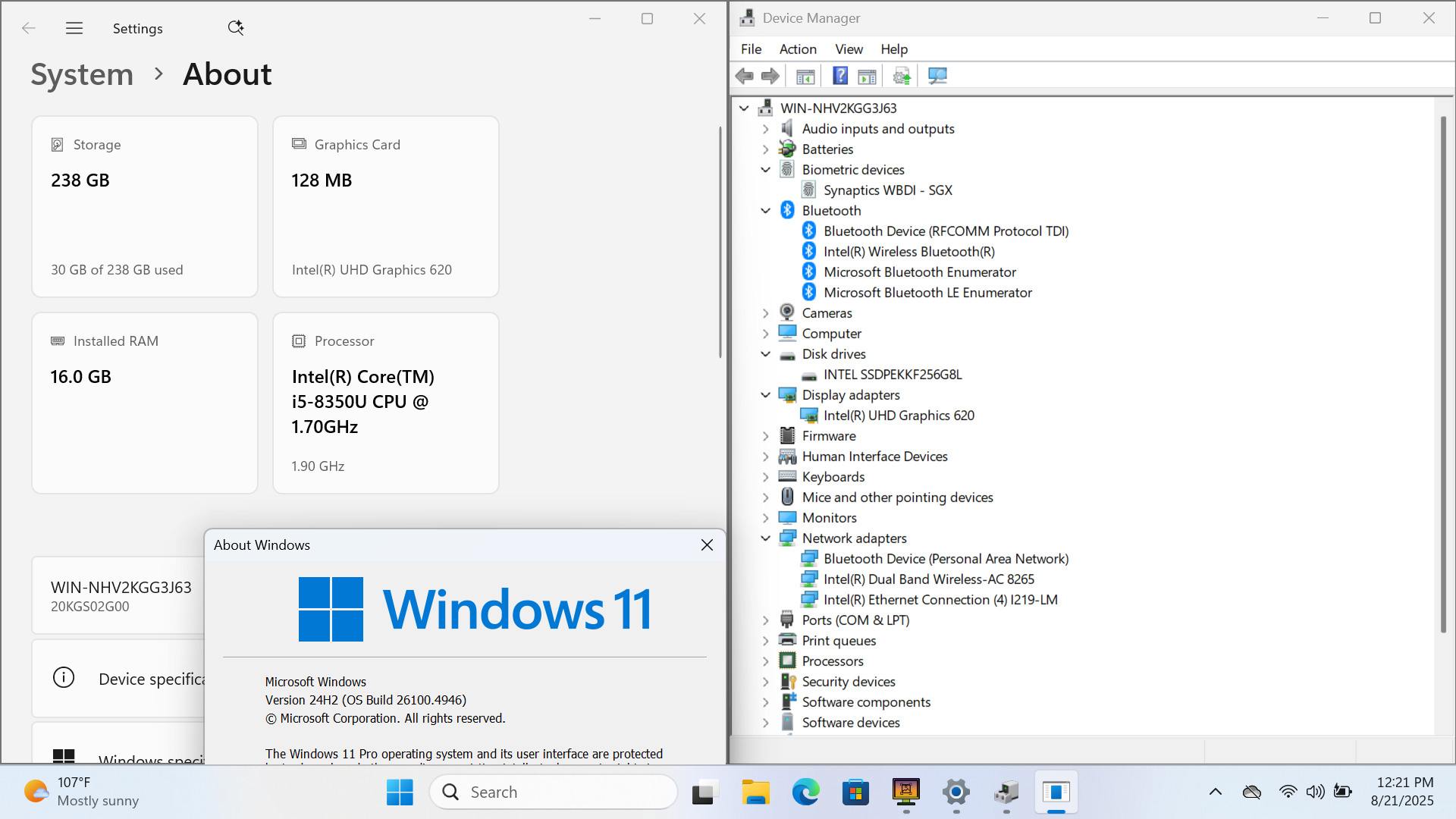The width and height of the screenshot is (1456, 819).
Task: Open the View menu in Device Manager
Action: [849, 49]
